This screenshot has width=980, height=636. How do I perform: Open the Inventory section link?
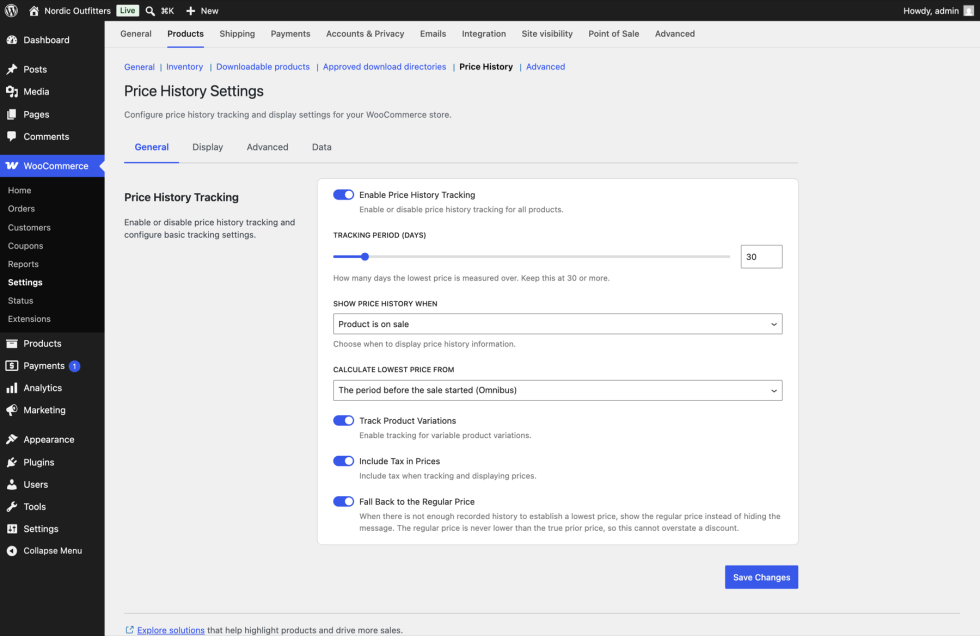pos(184,67)
